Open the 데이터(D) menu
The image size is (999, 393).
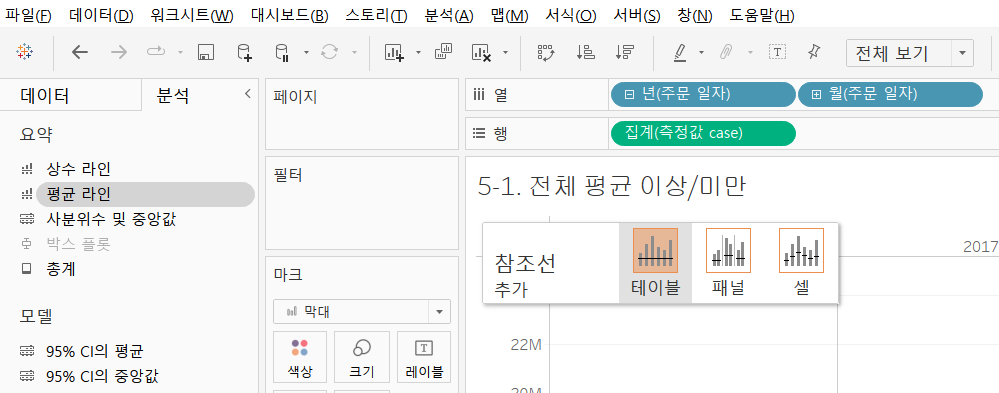click(101, 15)
